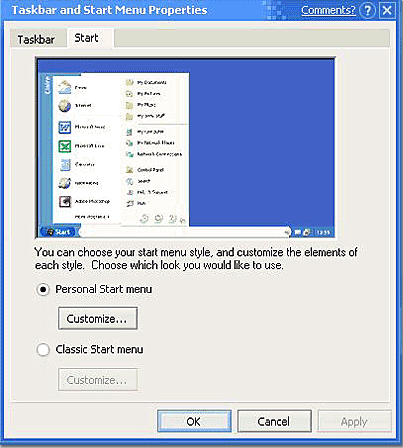The width and height of the screenshot is (403, 448).
Task: Click the Control Panel icon in preview
Action: (x=129, y=170)
